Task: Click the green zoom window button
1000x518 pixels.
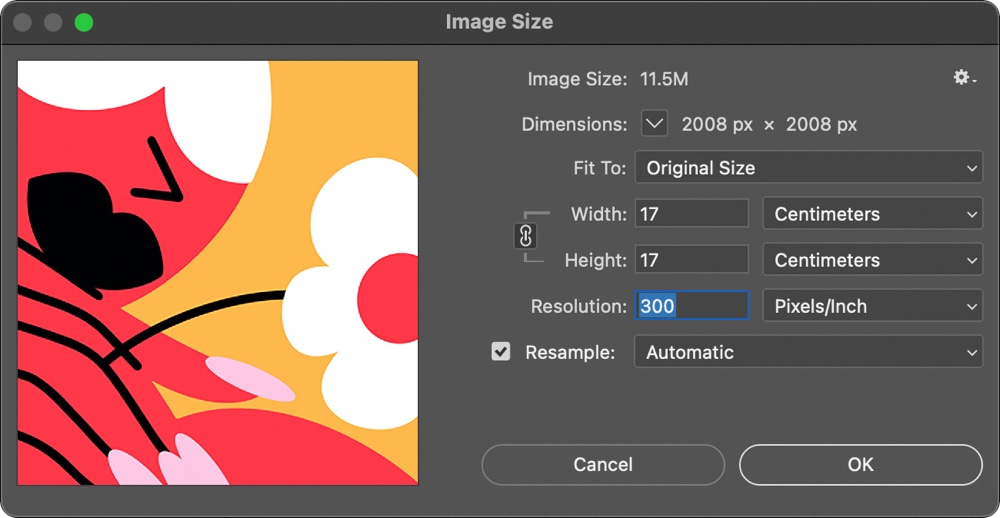Action: (84, 22)
